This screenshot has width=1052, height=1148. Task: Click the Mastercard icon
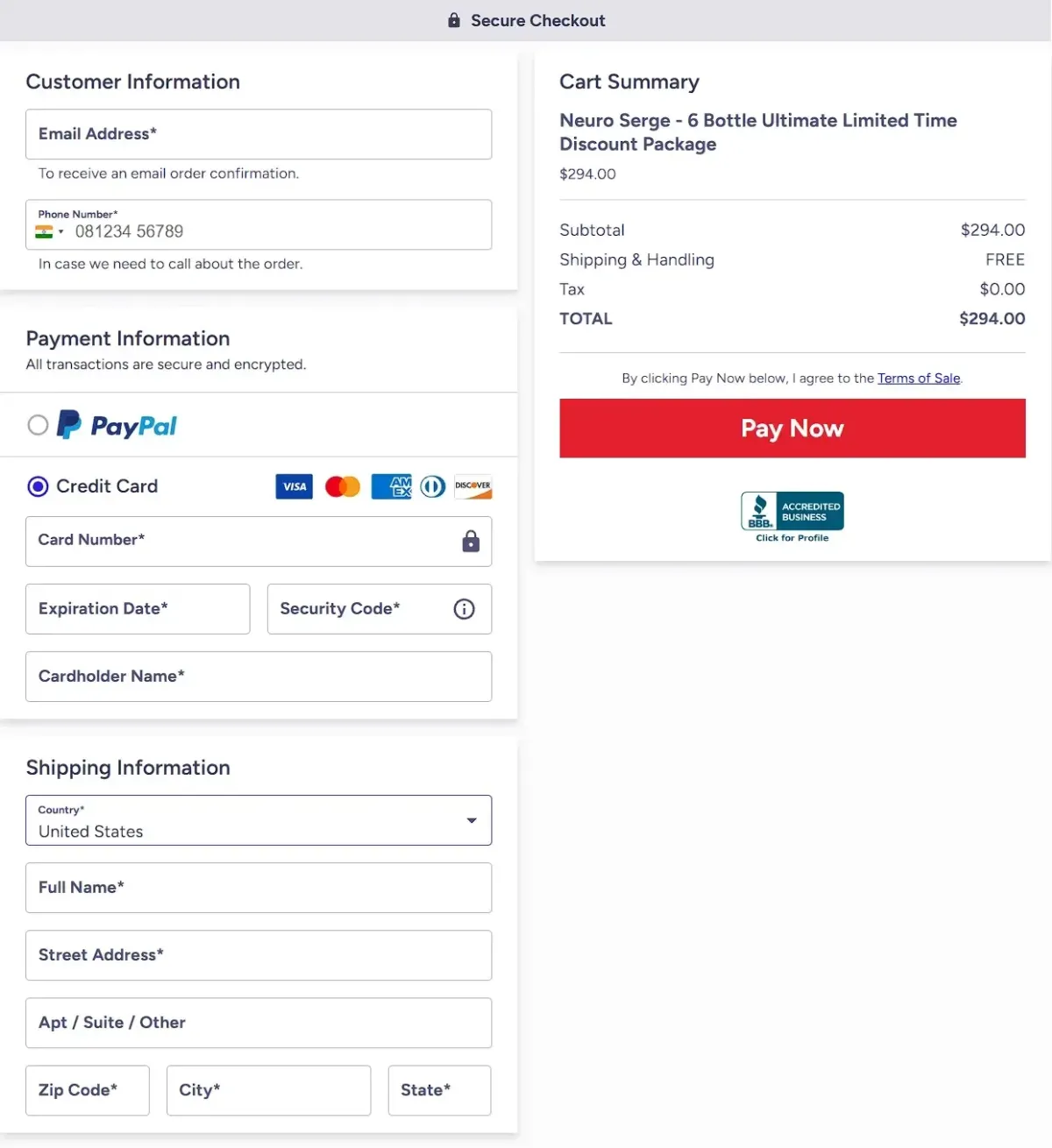(342, 486)
